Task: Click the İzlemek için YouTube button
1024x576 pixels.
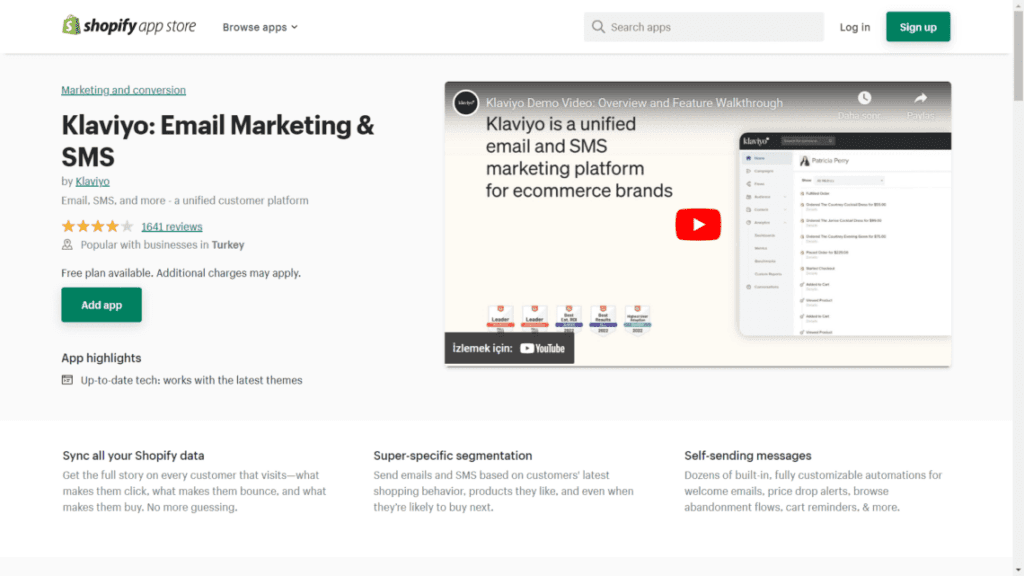Action: 509,348
